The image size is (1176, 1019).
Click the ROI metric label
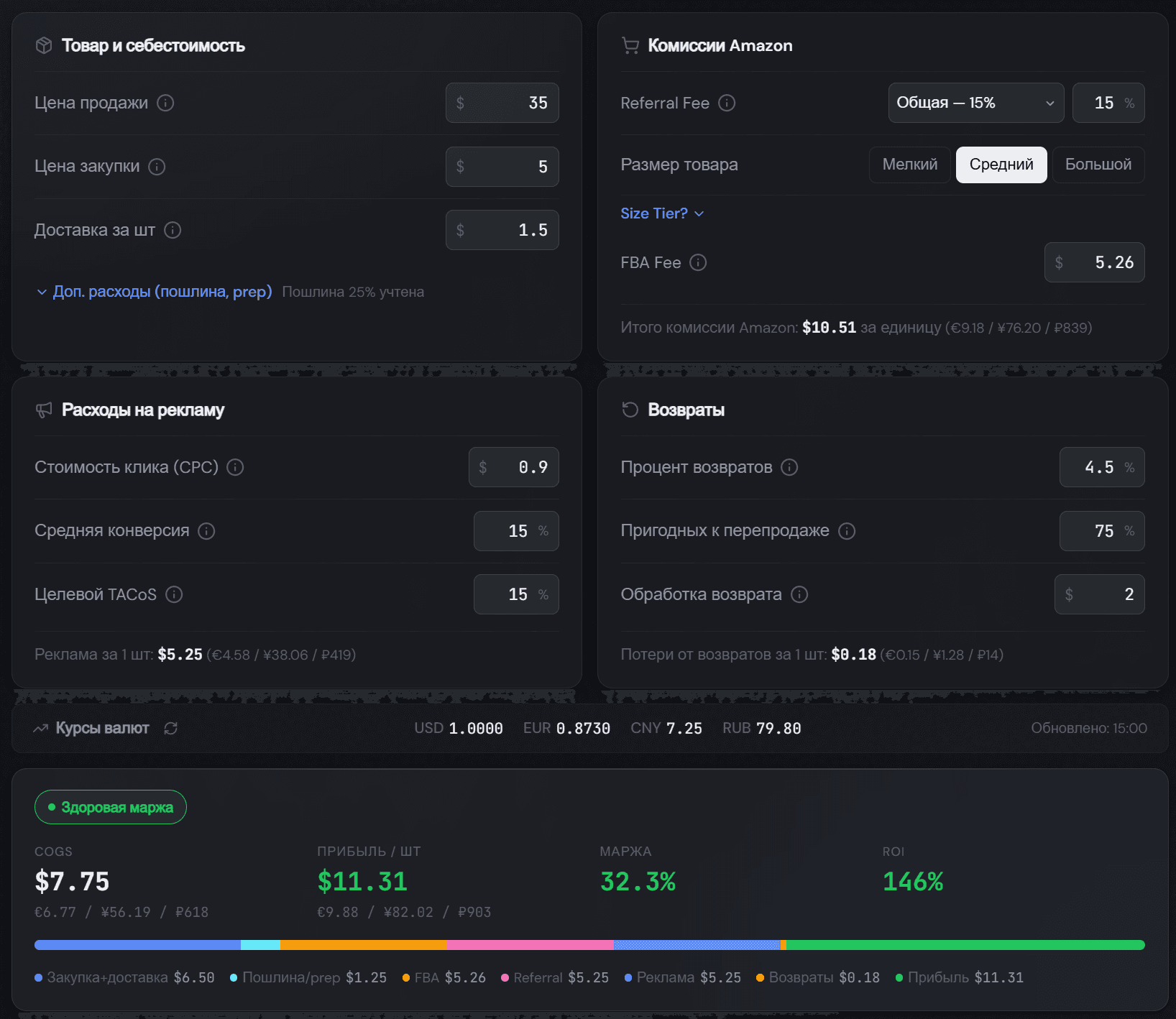pyautogui.click(x=894, y=852)
